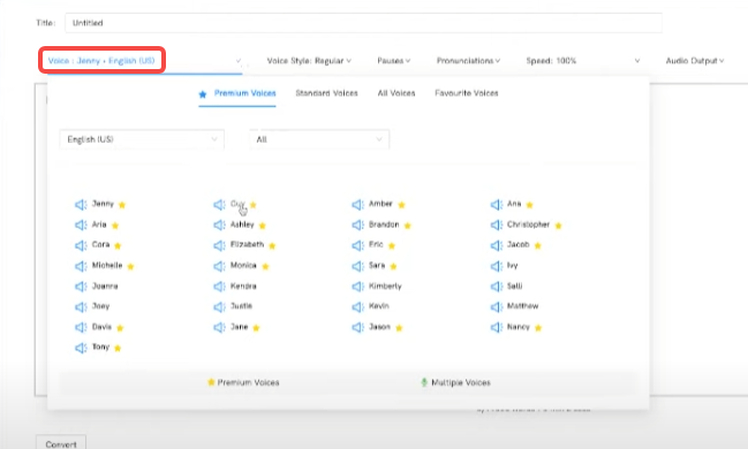
Task: Play the Guy voice preview speaker icon
Action: [220, 204]
